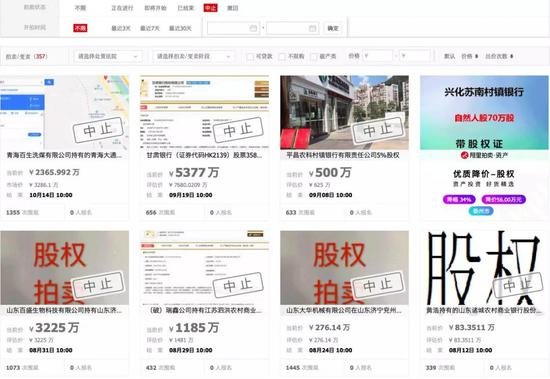
Task: Select the 即将开始 auction status filter
Action: click(155, 8)
